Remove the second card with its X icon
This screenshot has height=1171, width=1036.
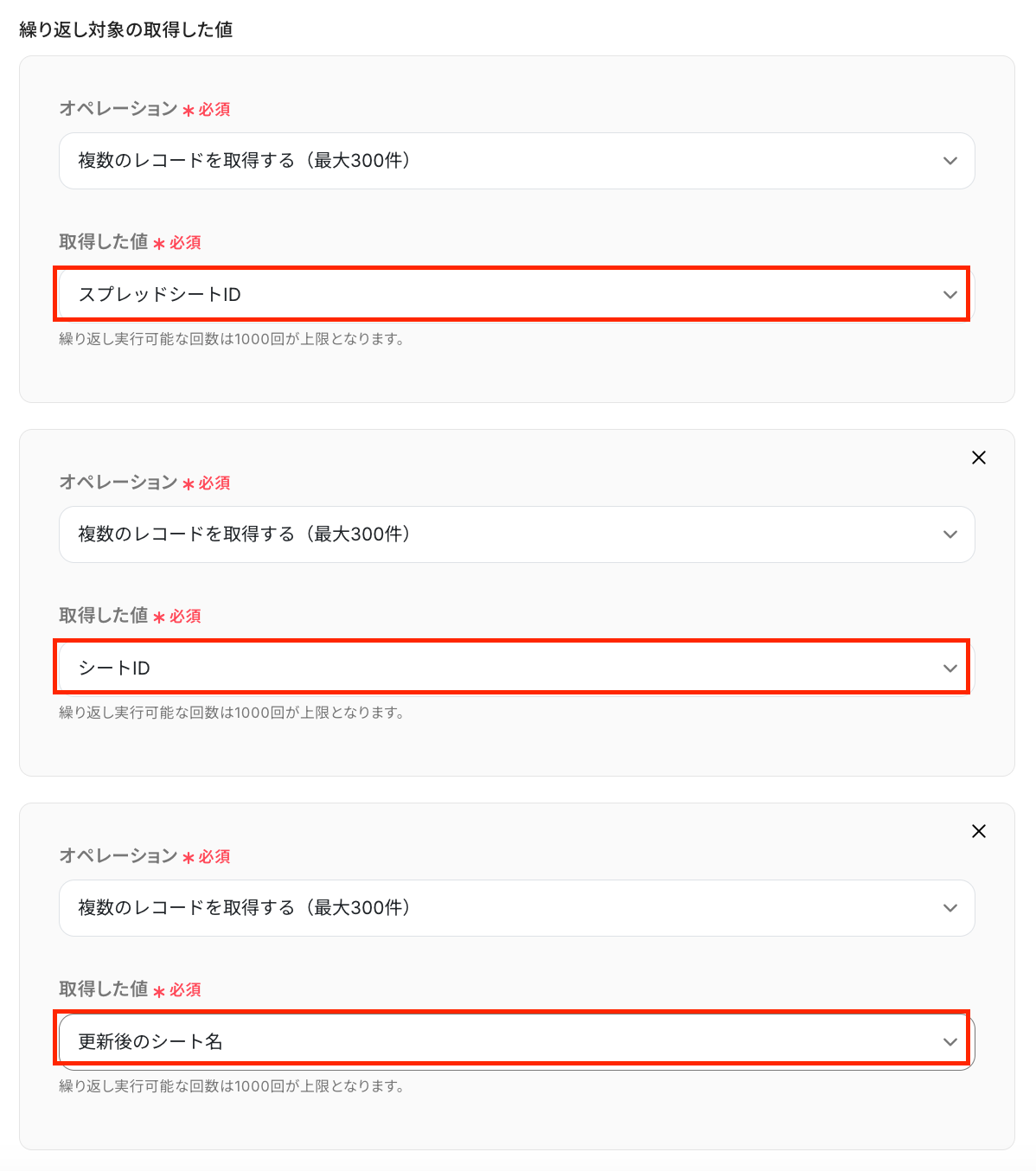tap(979, 458)
